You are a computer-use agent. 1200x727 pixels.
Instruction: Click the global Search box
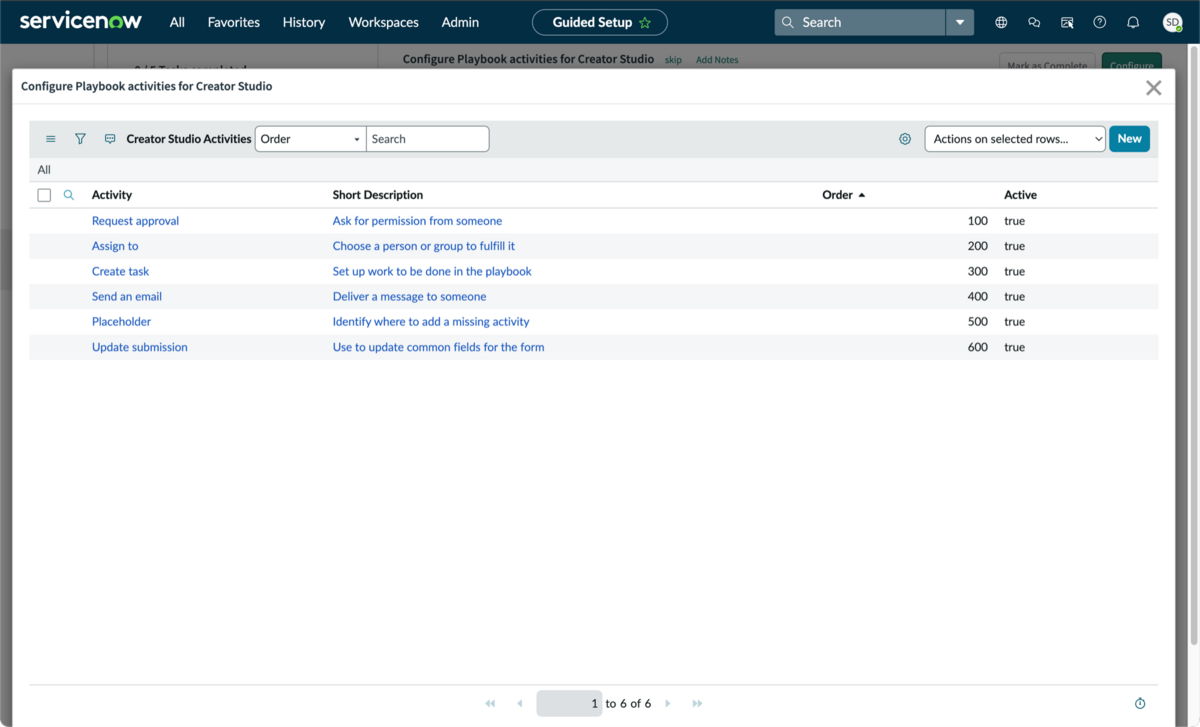click(x=860, y=22)
